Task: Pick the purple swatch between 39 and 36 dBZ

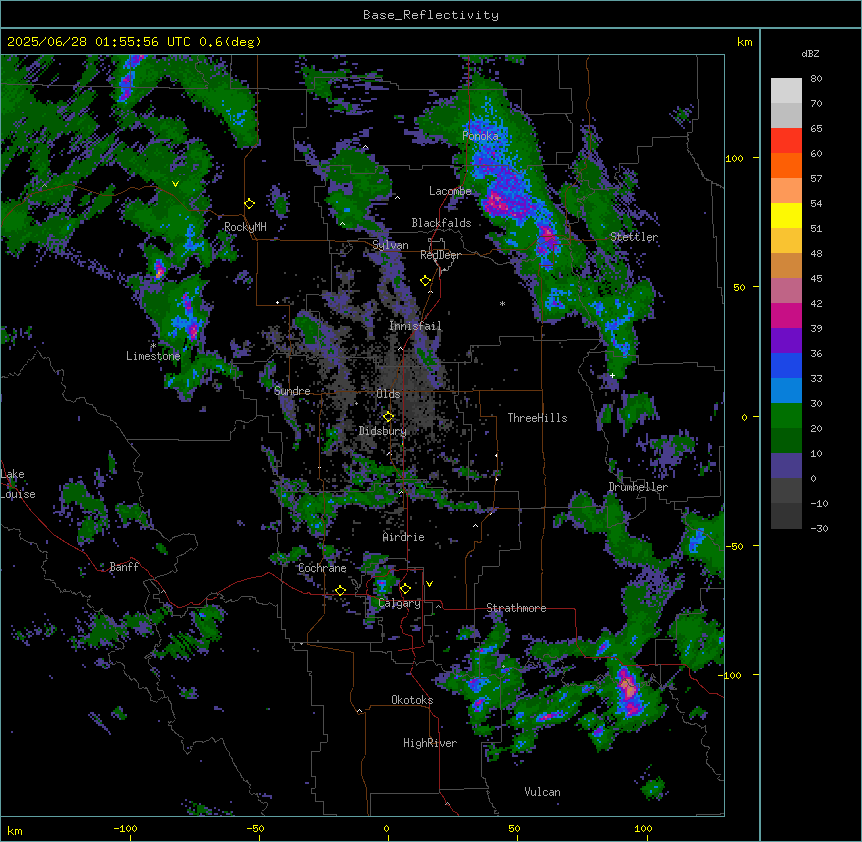Action: [786, 341]
